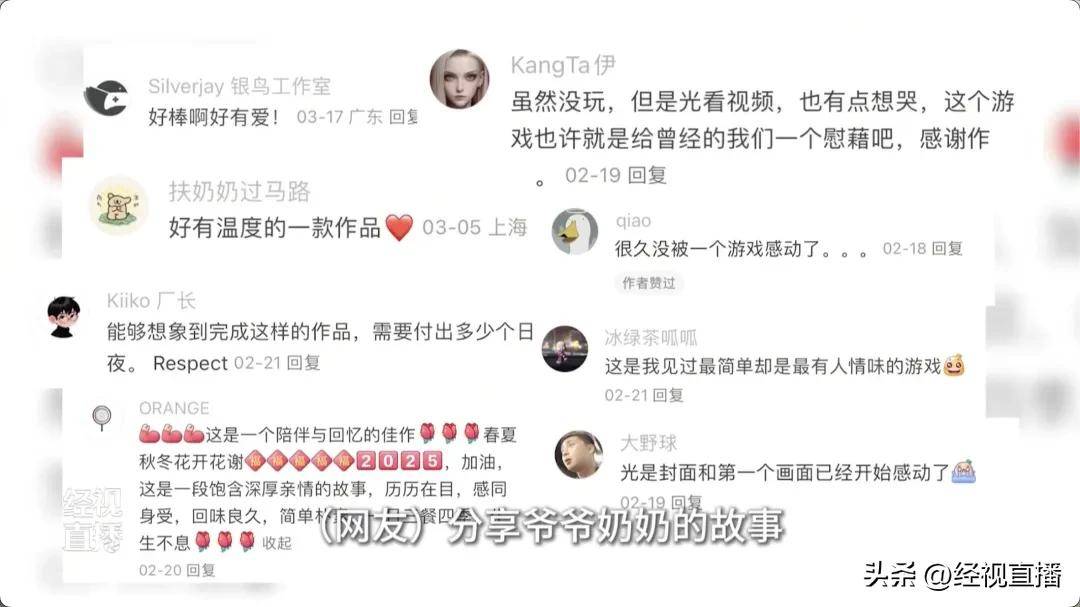Open Silverjay 银鸟工作室's bird avatar
The height and width of the screenshot is (607, 1080).
pos(106,98)
